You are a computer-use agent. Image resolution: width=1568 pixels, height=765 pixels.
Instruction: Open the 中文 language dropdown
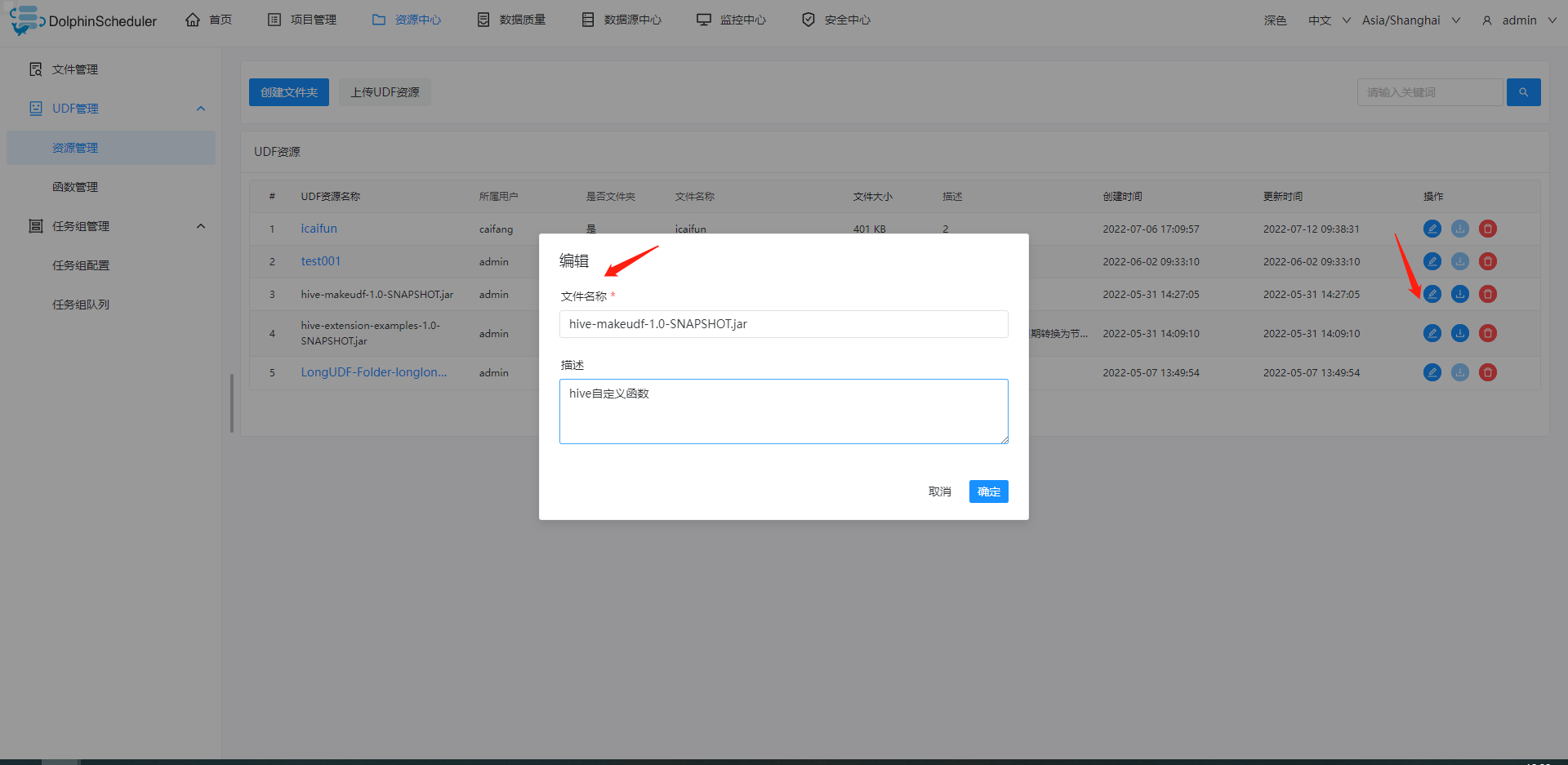1329,20
